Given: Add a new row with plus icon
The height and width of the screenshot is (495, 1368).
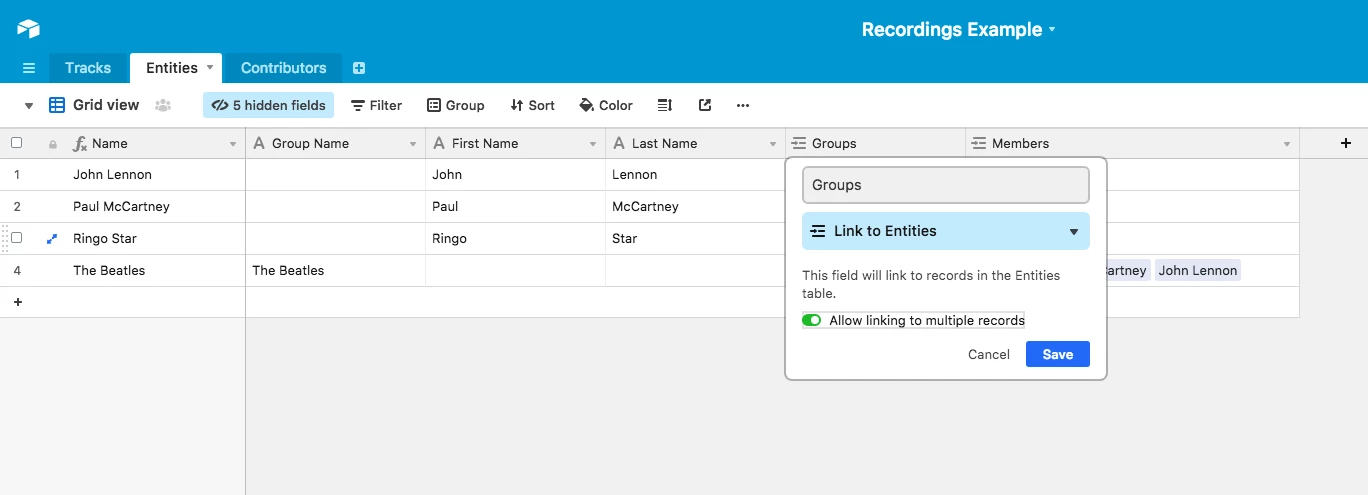Looking at the screenshot, I should pyautogui.click(x=17, y=302).
